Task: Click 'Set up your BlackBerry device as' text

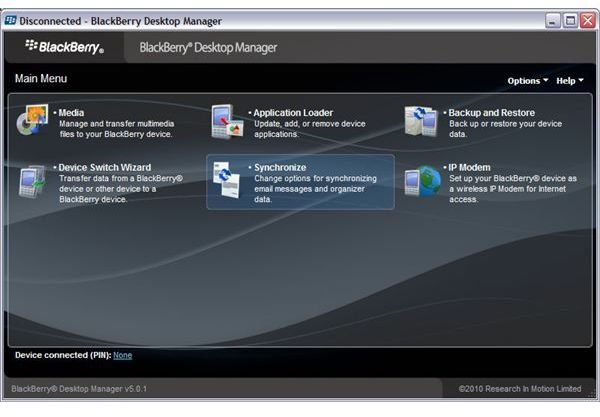Action: click(513, 189)
